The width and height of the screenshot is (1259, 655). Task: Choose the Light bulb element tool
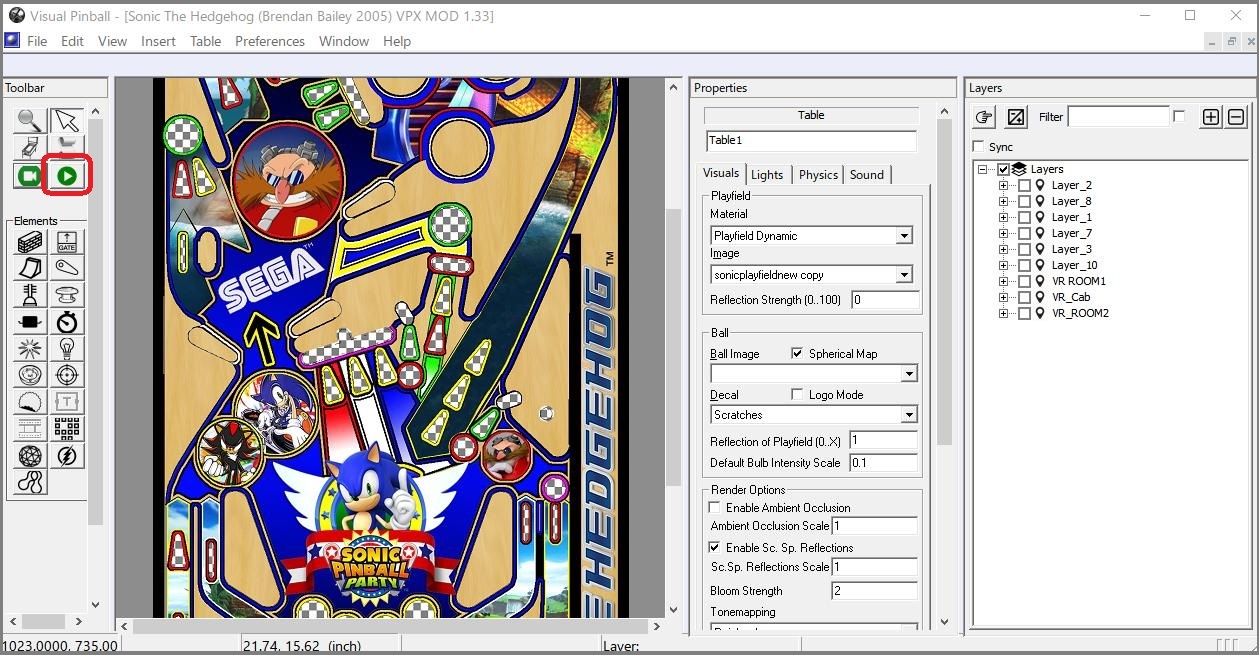[67, 348]
